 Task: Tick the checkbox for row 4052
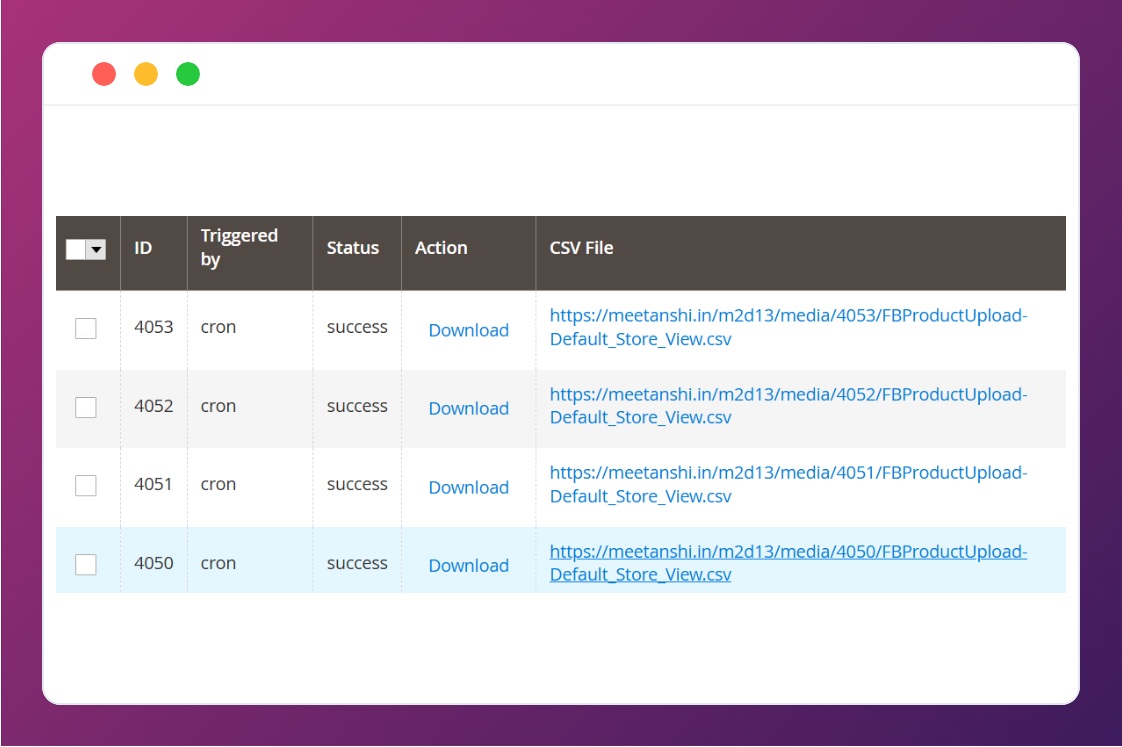point(86,407)
